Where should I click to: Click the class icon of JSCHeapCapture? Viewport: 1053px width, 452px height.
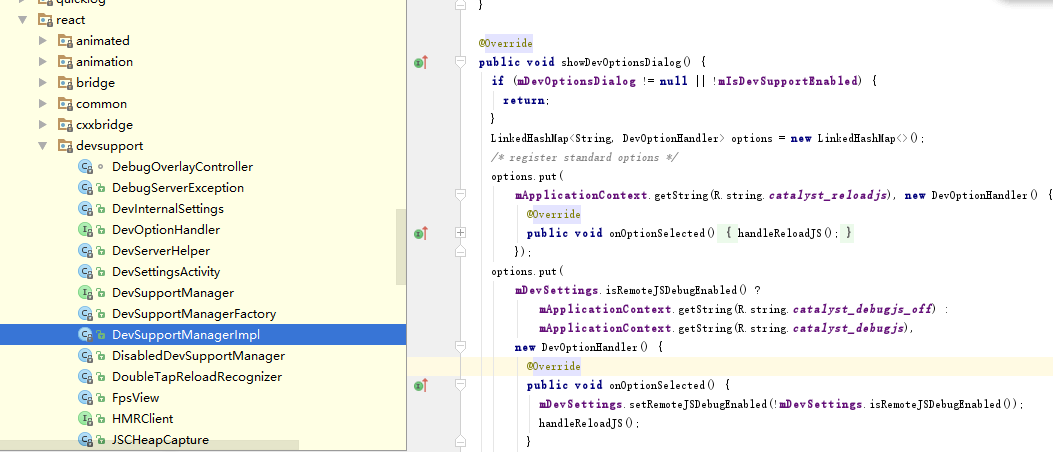(x=85, y=440)
